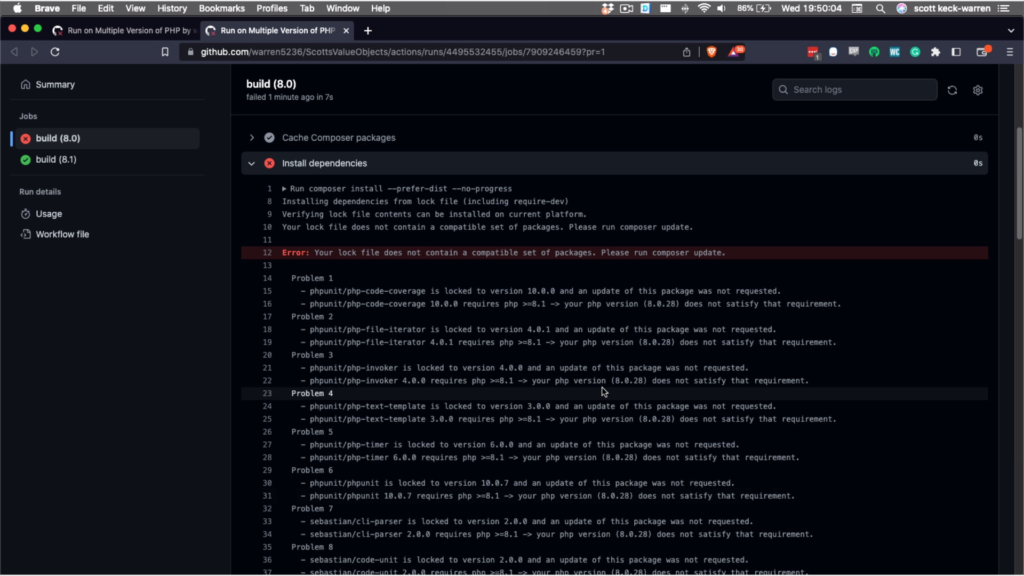Open the Bookmarks menu
1024x576 pixels.
point(220,8)
